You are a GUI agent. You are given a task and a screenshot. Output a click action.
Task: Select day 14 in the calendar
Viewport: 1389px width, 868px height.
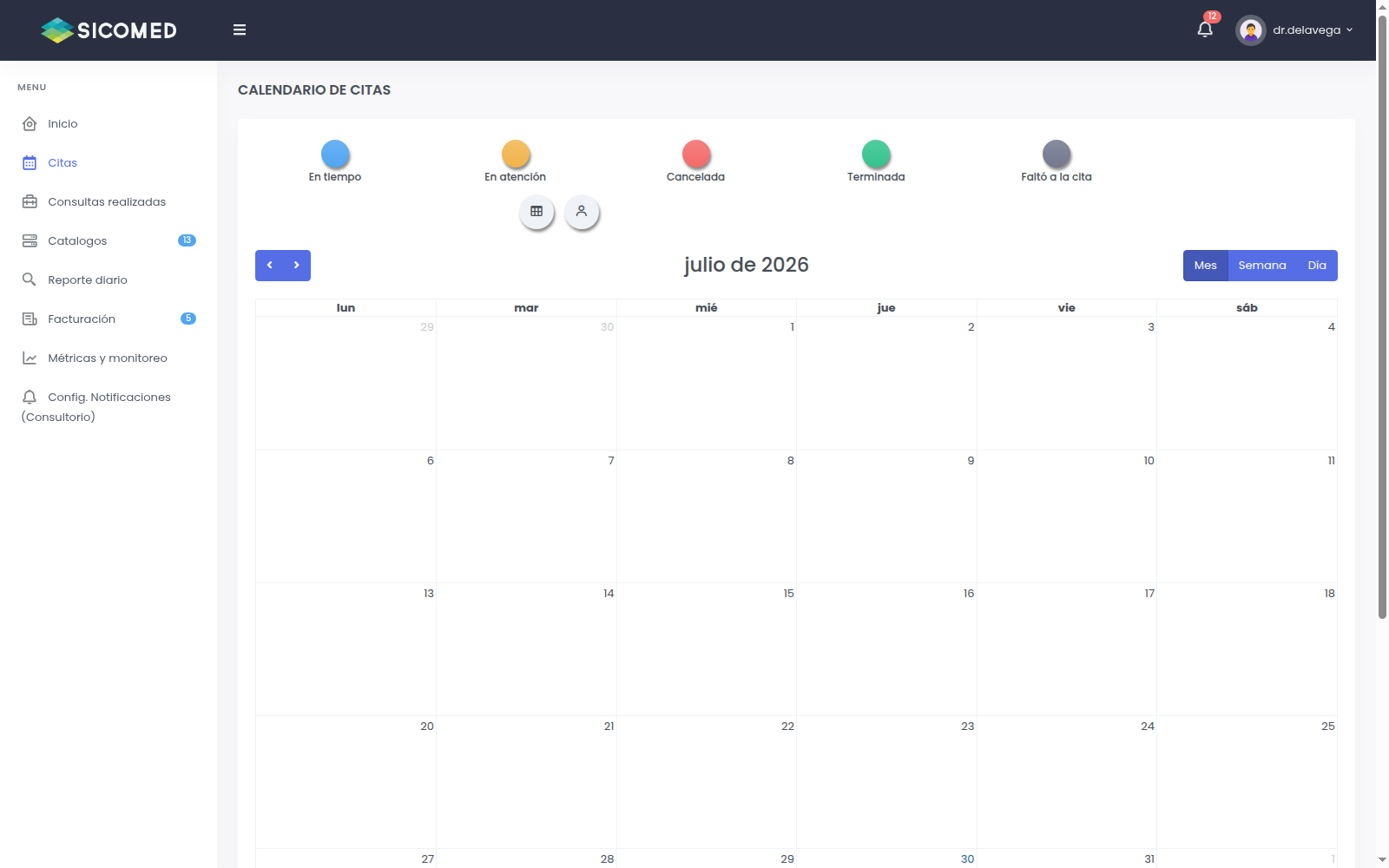(526, 649)
